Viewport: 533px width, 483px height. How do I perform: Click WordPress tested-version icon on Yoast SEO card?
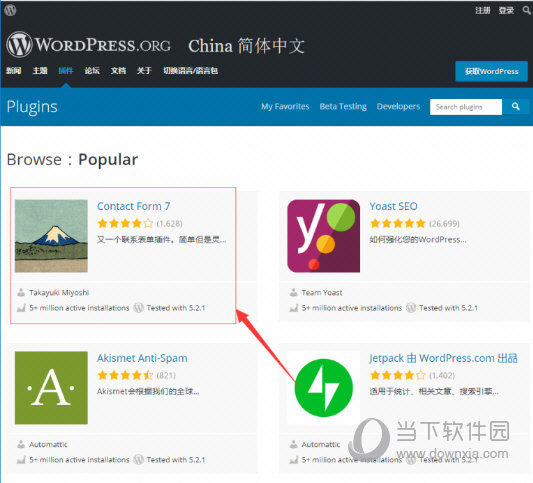[411, 308]
